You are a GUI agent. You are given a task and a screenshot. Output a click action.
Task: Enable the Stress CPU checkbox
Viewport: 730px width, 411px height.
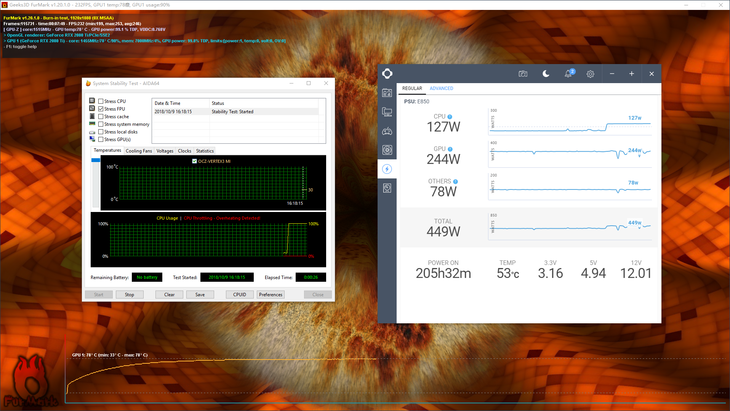point(101,101)
